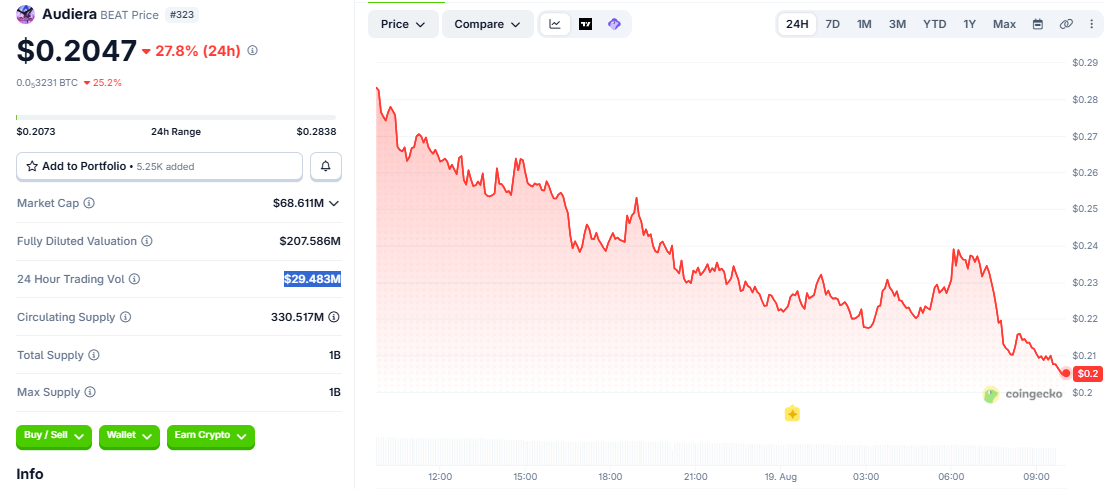
Task: Open the Price dropdown
Action: 403,24
